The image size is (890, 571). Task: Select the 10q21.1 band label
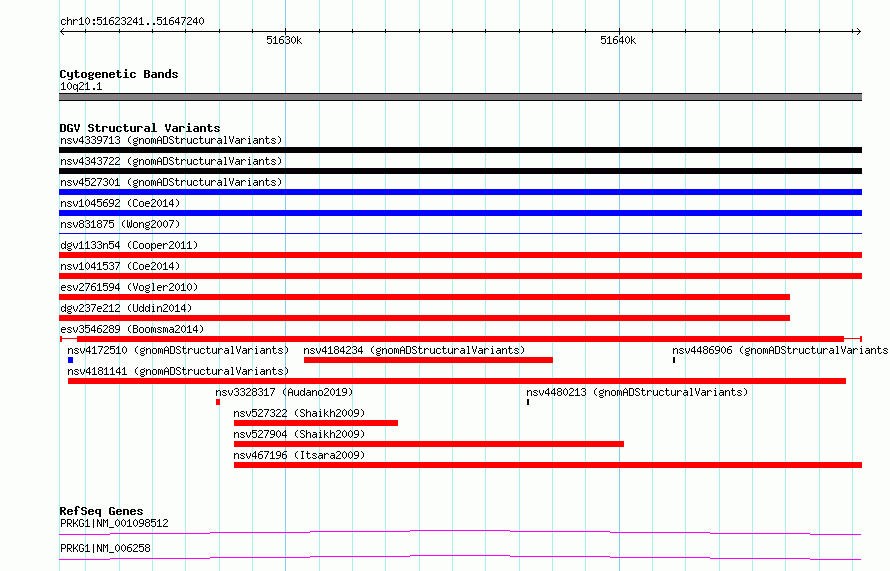point(81,86)
